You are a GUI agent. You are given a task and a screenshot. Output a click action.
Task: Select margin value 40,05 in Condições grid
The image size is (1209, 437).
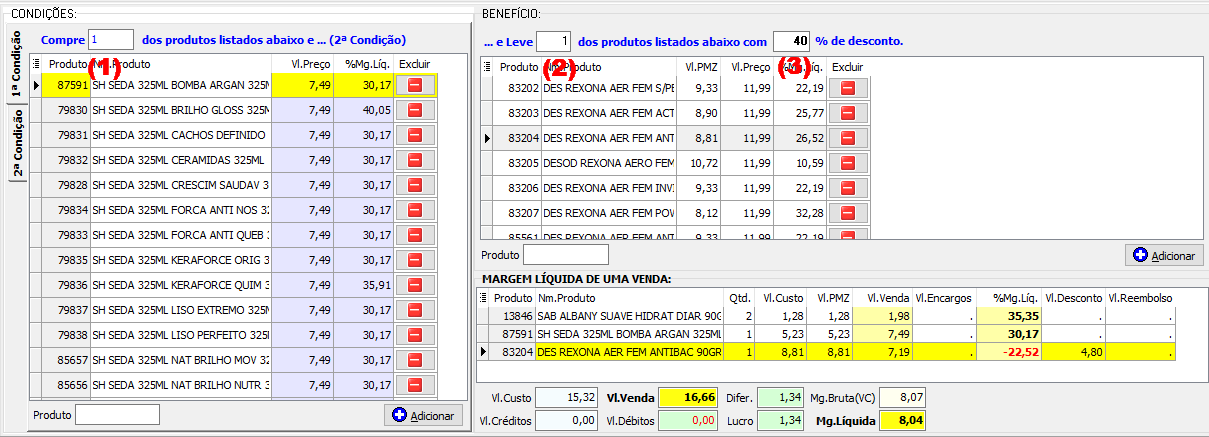(364, 110)
